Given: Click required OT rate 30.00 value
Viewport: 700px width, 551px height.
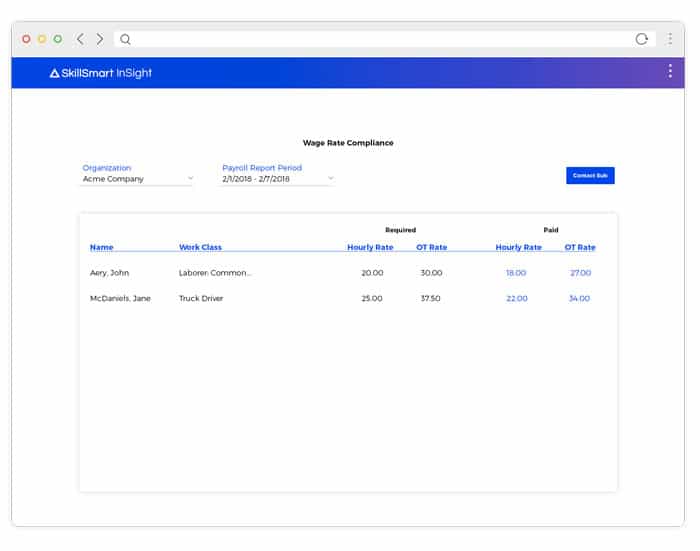Looking at the screenshot, I should pyautogui.click(x=431, y=273).
